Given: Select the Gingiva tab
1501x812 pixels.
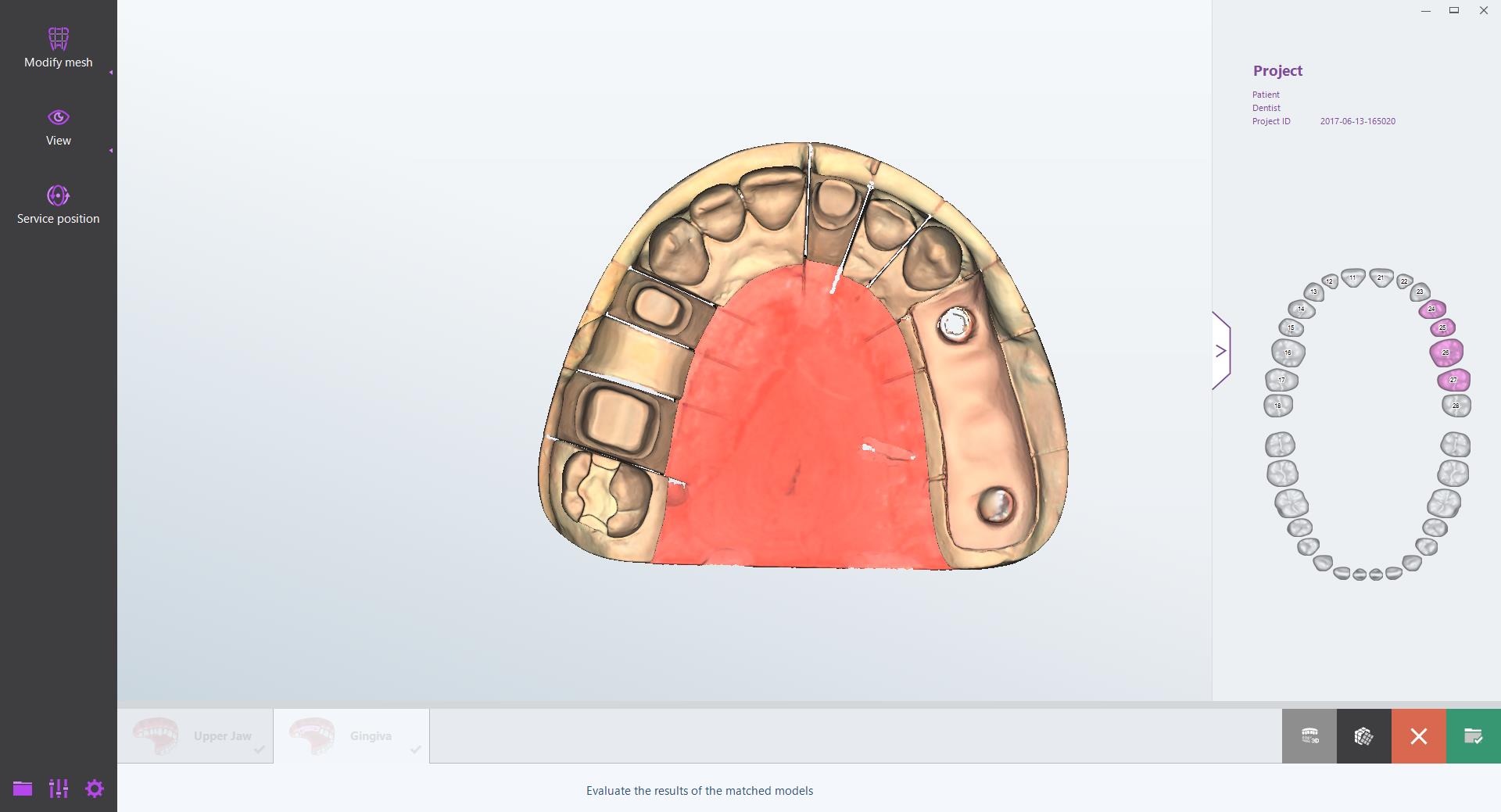Looking at the screenshot, I should point(371,735).
